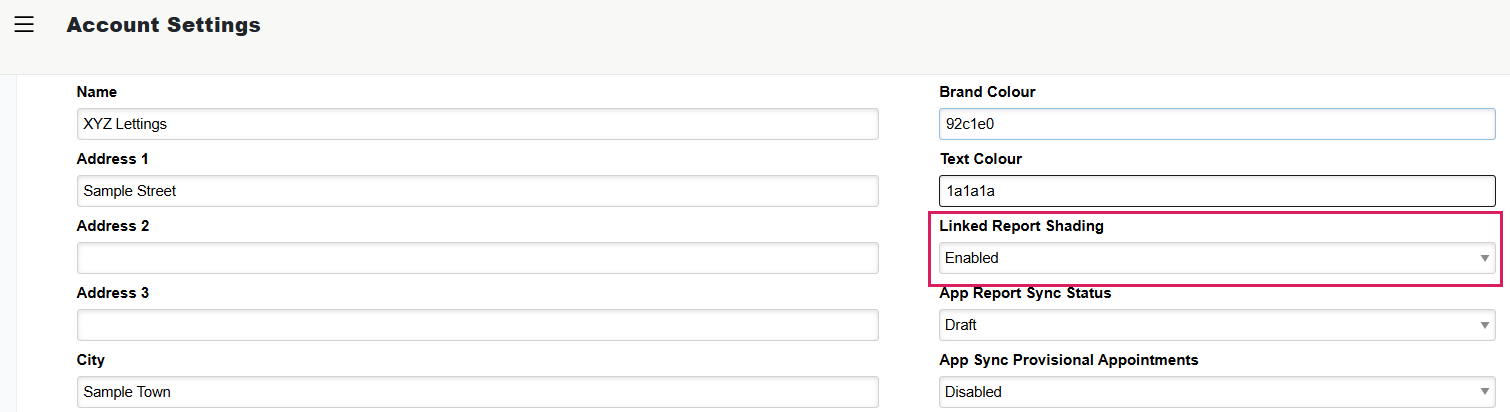The image size is (1510, 412).
Task: Click the Account Settings page heading
Action: 163,25
